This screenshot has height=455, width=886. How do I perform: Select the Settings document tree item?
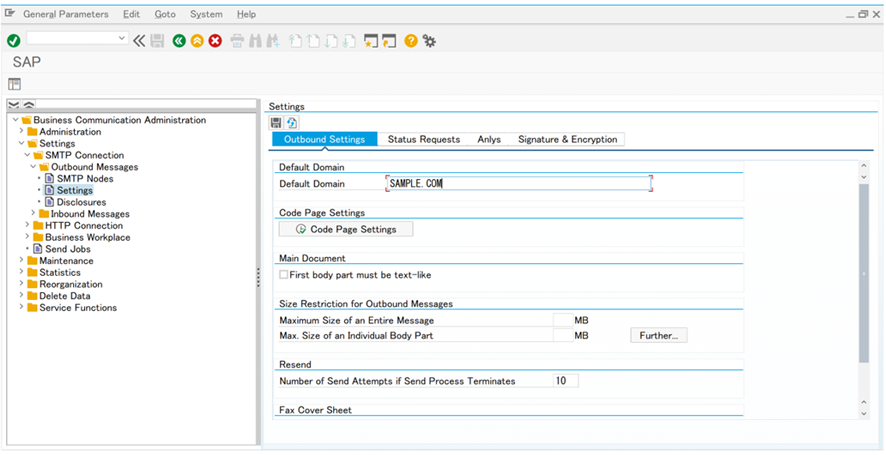click(75, 190)
